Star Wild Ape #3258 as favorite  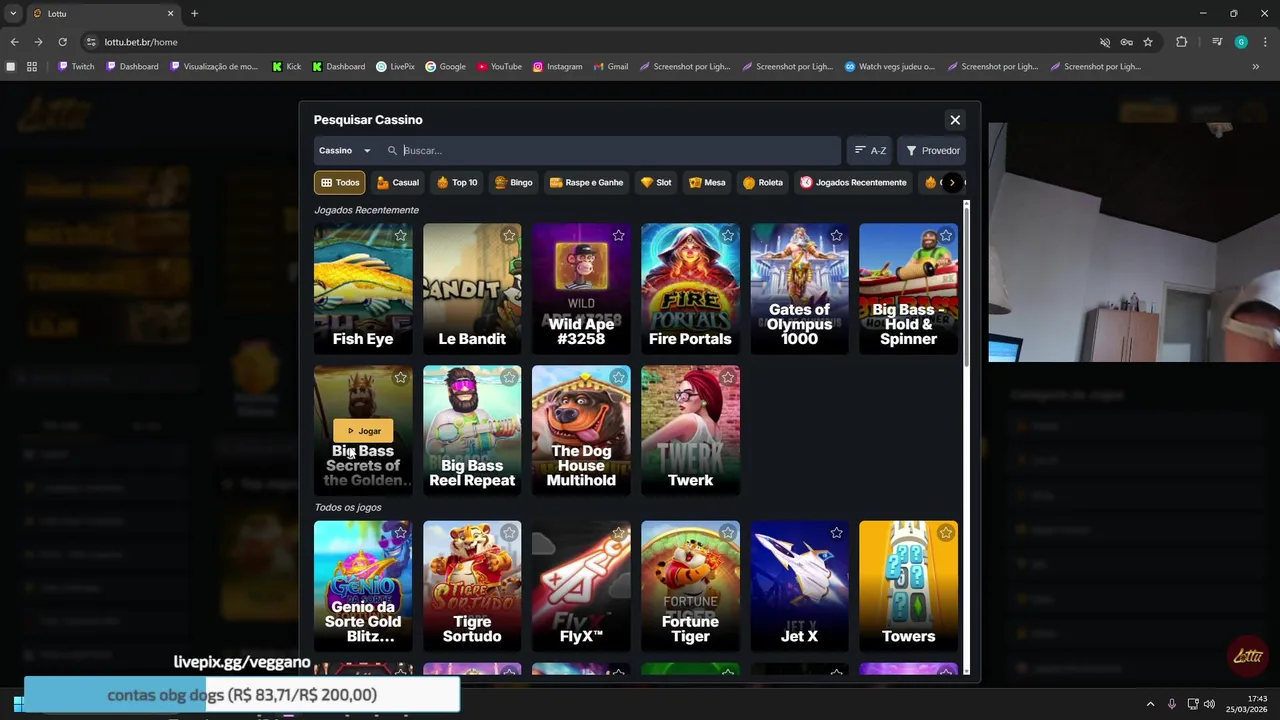pyautogui.click(x=618, y=236)
